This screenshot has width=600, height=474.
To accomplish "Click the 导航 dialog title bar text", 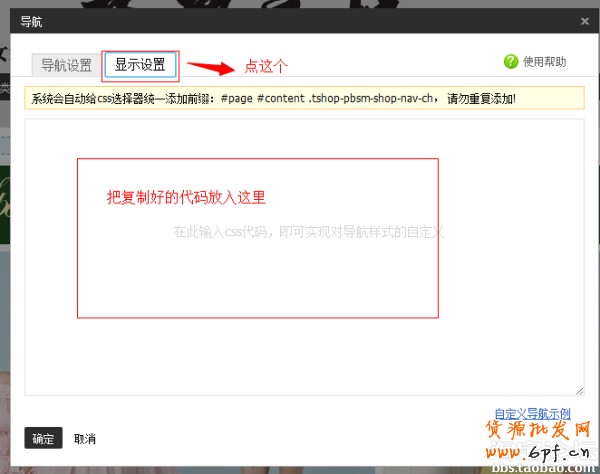I will click(32, 20).
